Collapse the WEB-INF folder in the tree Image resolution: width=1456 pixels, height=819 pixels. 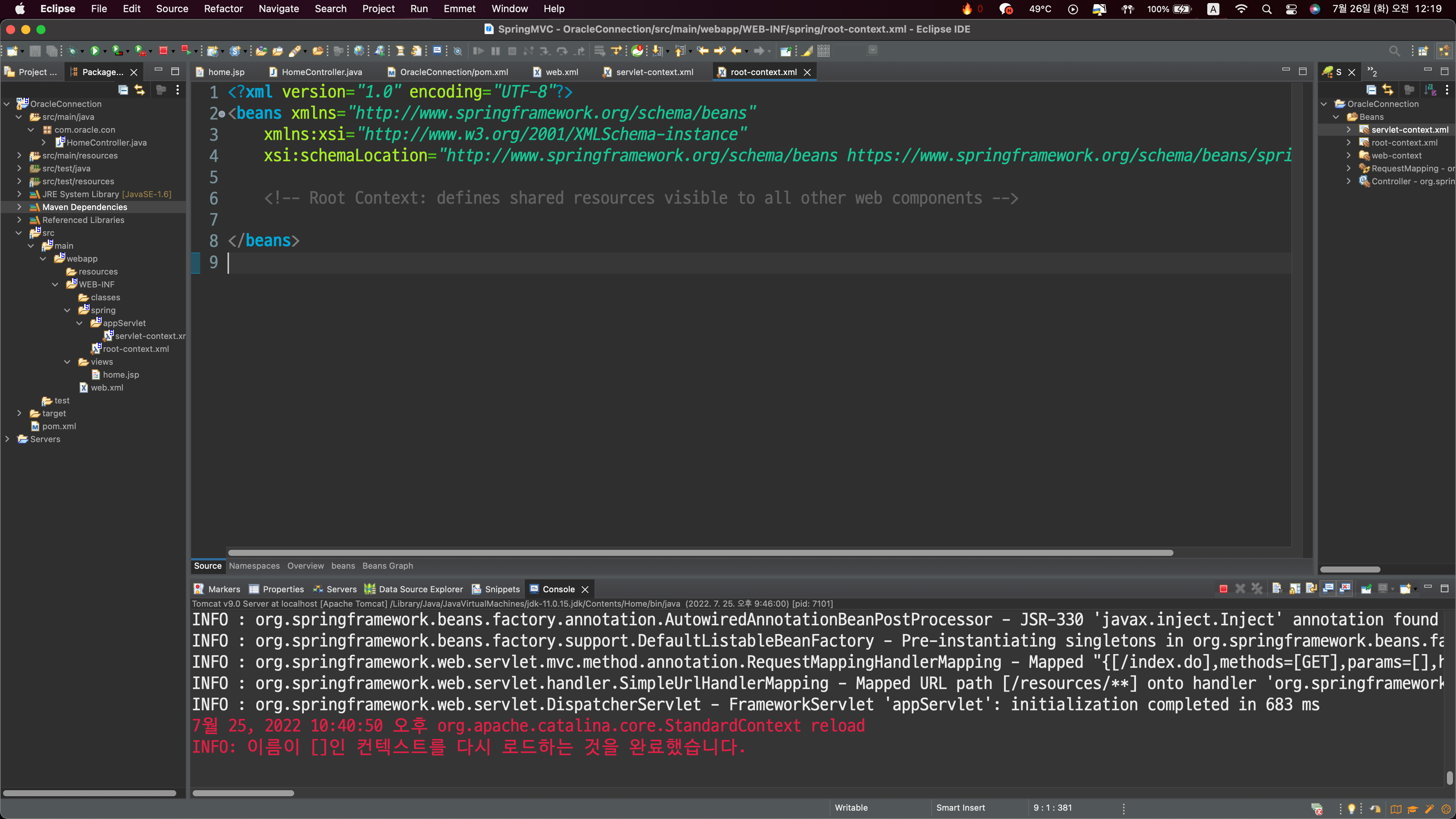point(55,284)
